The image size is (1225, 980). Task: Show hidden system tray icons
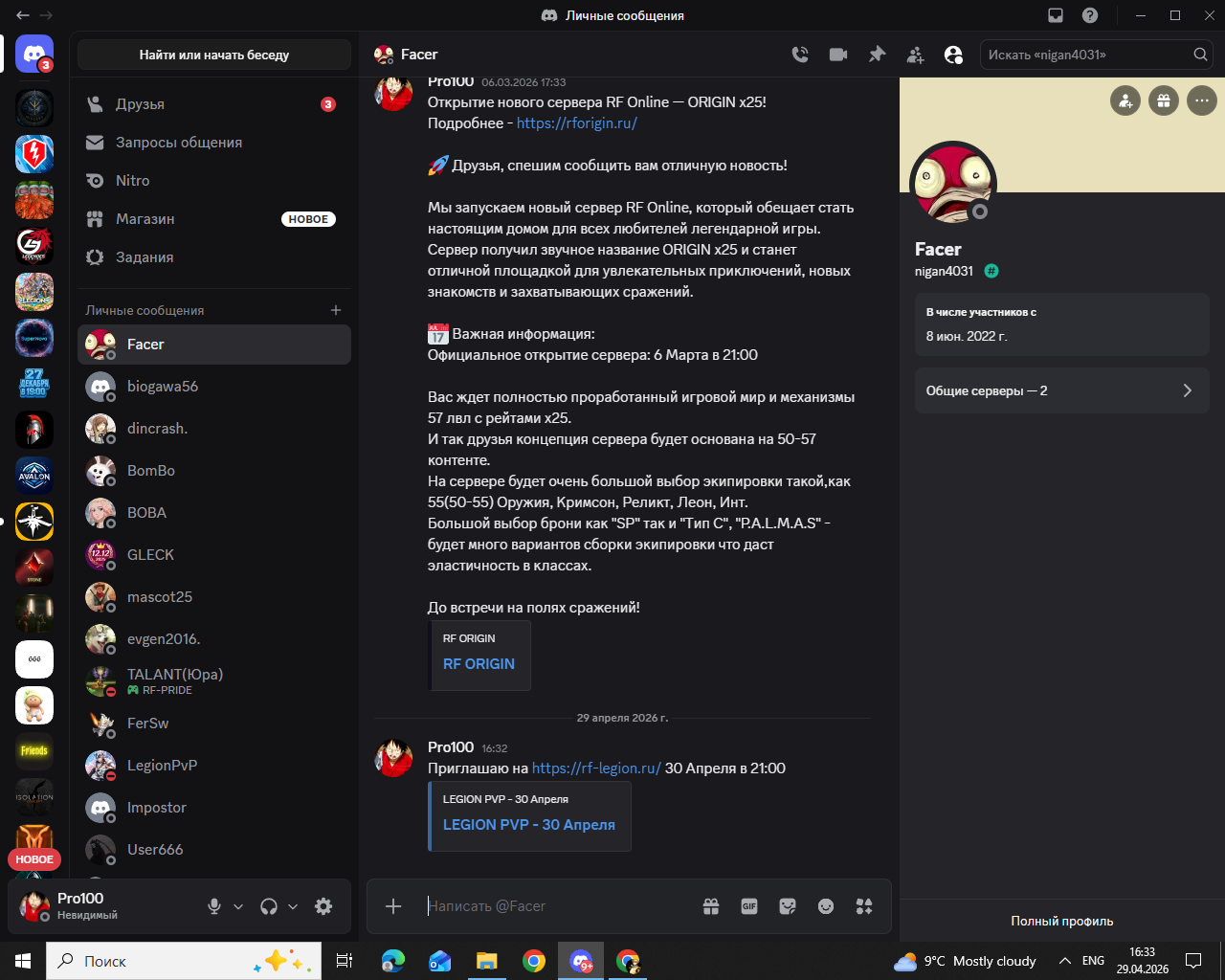(x=1064, y=961)
